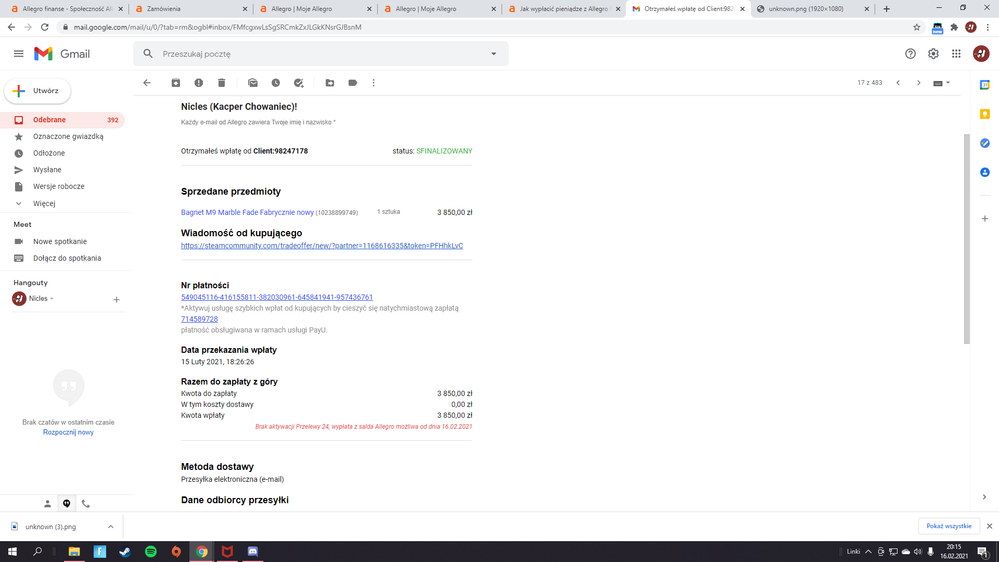Report the email as spam
This screenshot has height=562, width=999.
(199, 83)
